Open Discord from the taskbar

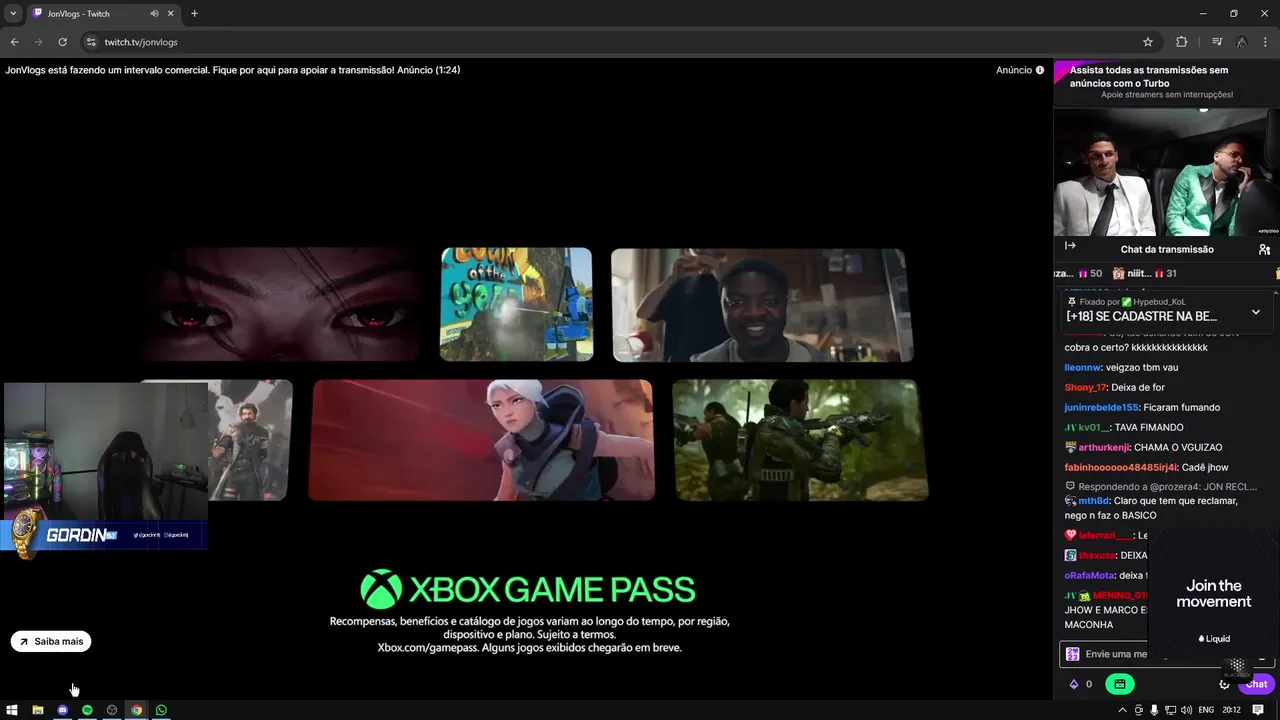(x=62, y=710)
